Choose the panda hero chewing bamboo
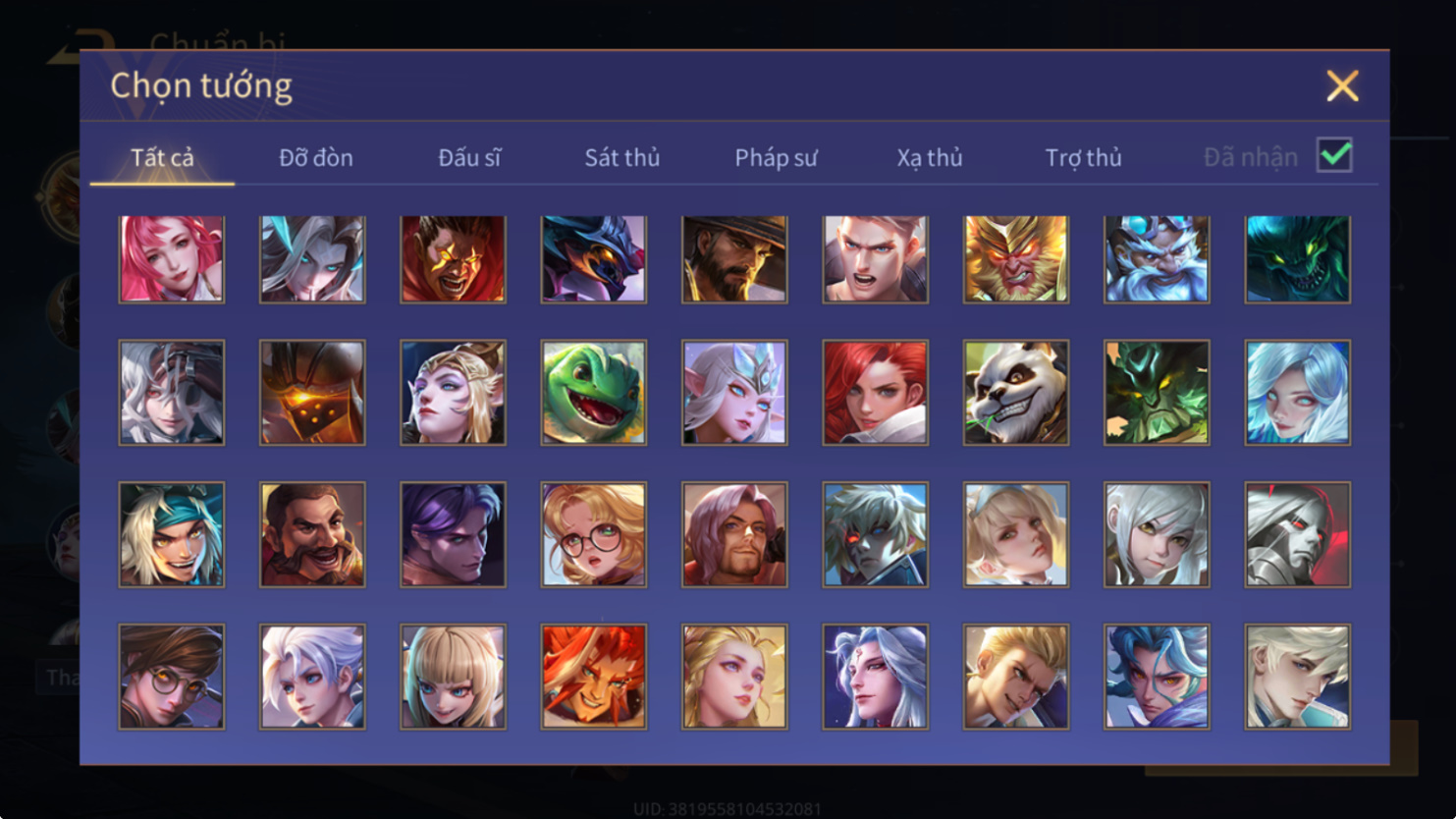 (x=1016, y=393)
